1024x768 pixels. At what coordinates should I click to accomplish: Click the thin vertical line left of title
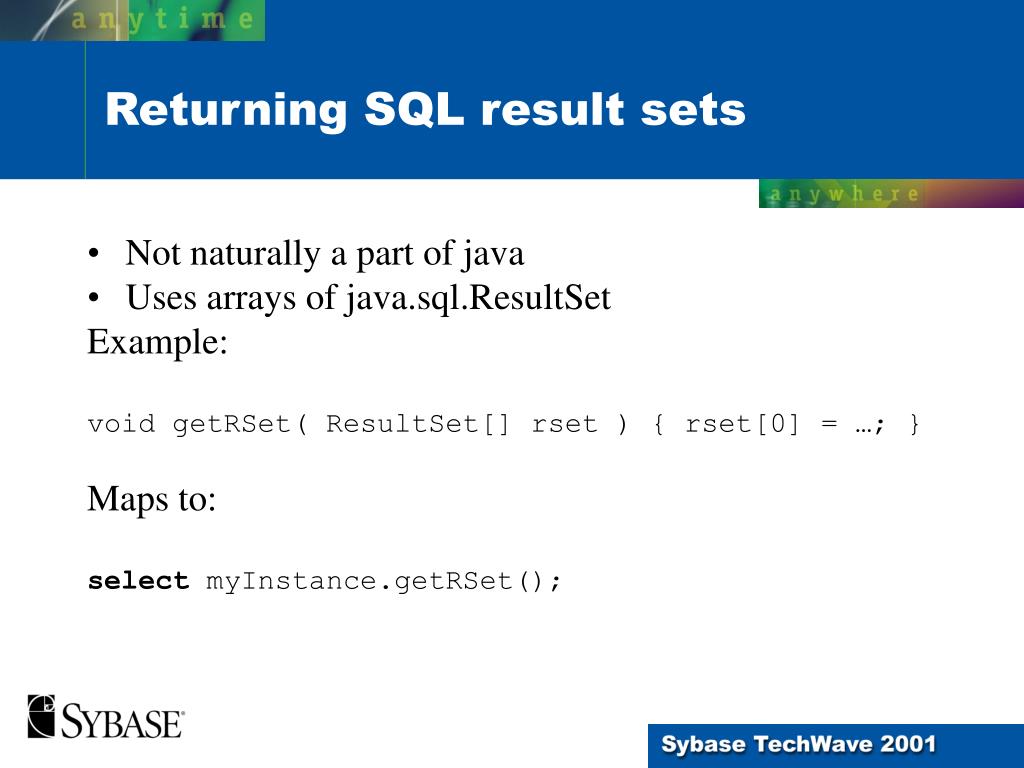(x=86, y=110)
